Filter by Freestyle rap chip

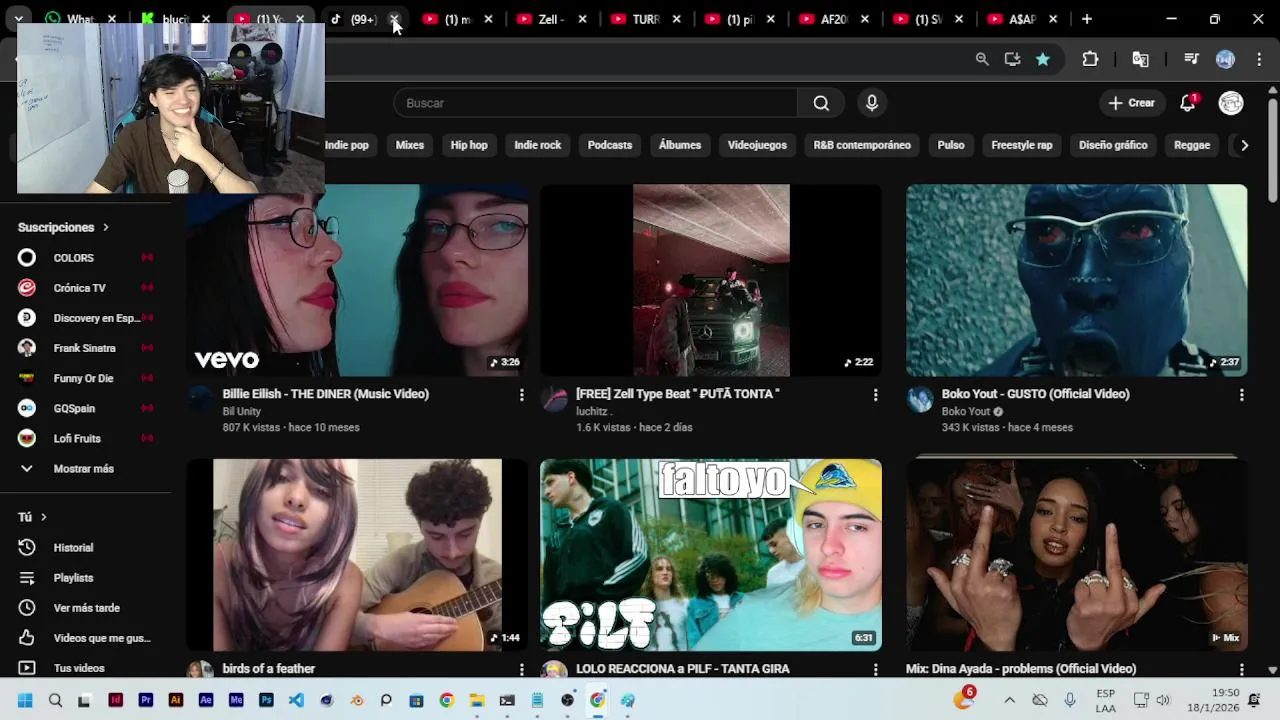[1022, 145]
